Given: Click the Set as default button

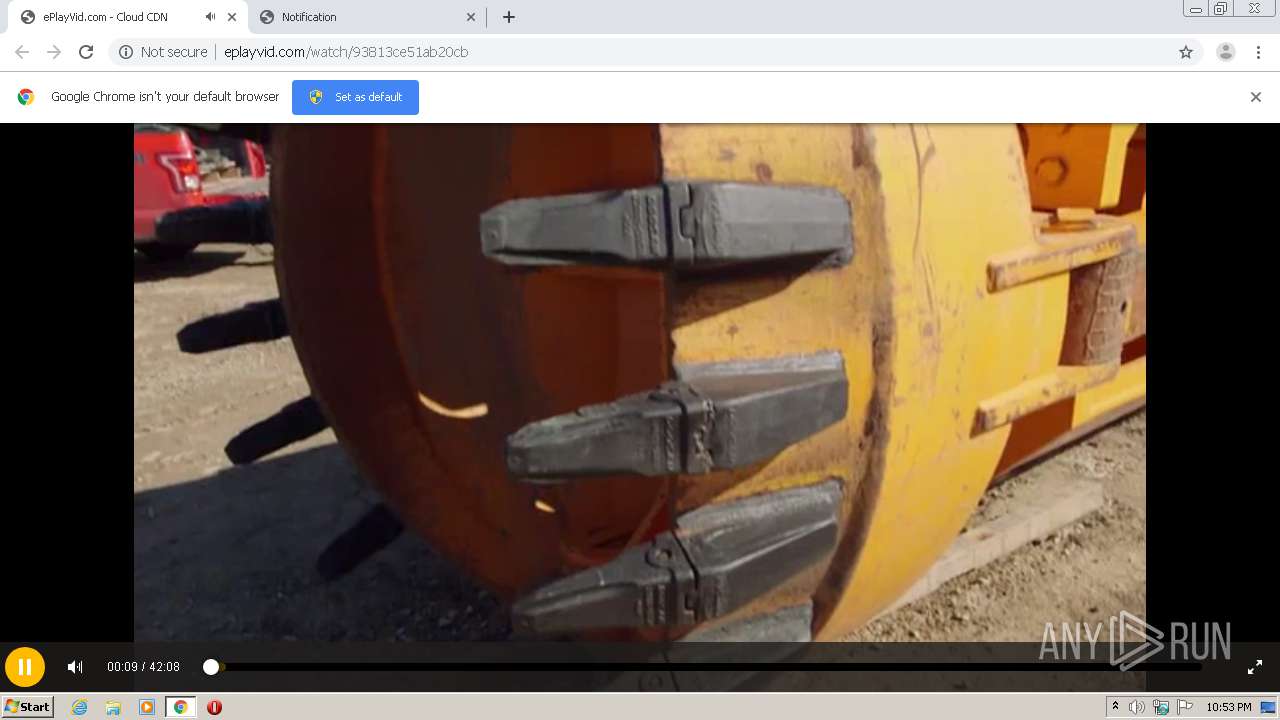Looking at the screenshot, I should point(355,97).
